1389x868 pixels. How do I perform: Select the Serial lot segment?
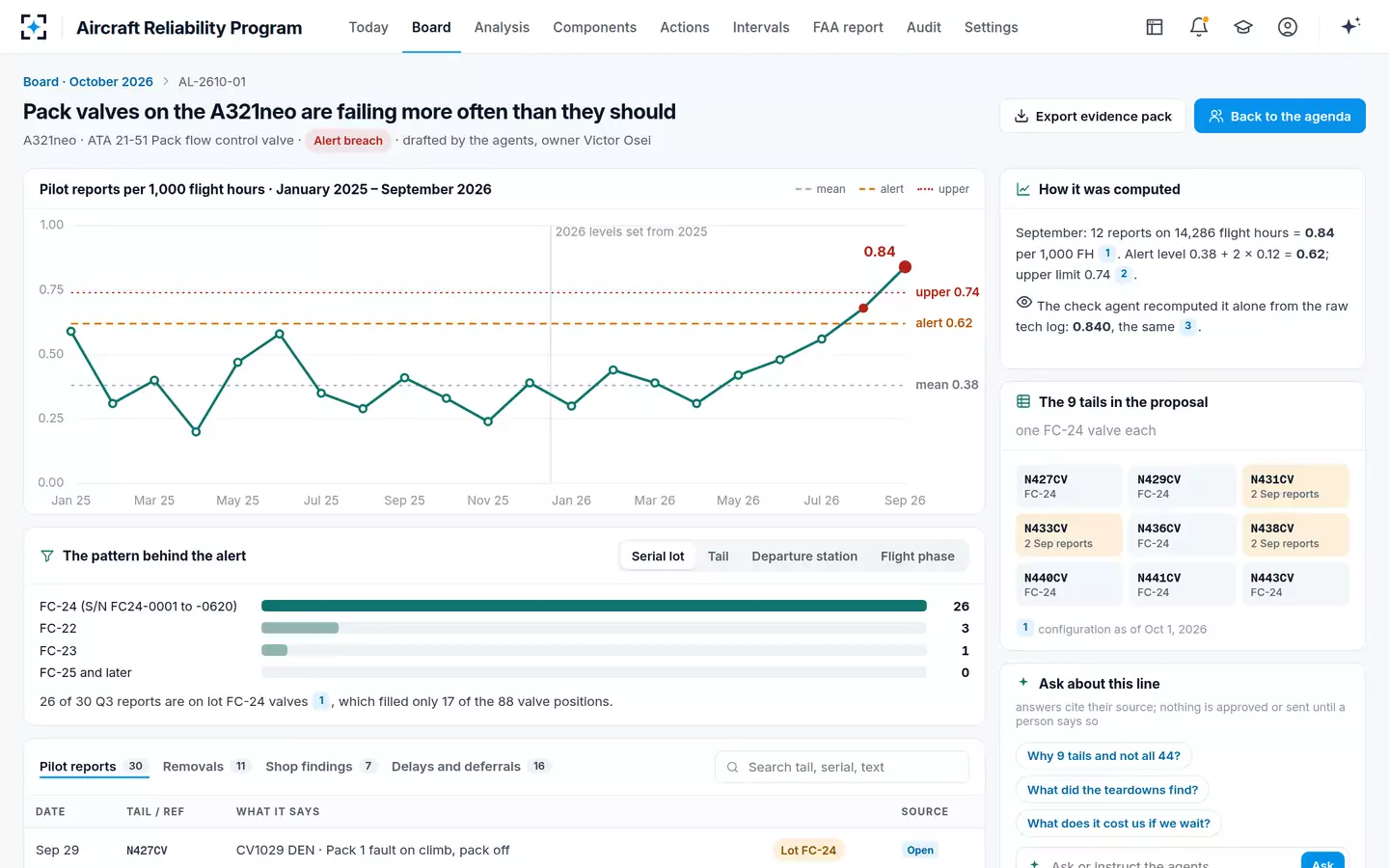(x=658, y=556)
